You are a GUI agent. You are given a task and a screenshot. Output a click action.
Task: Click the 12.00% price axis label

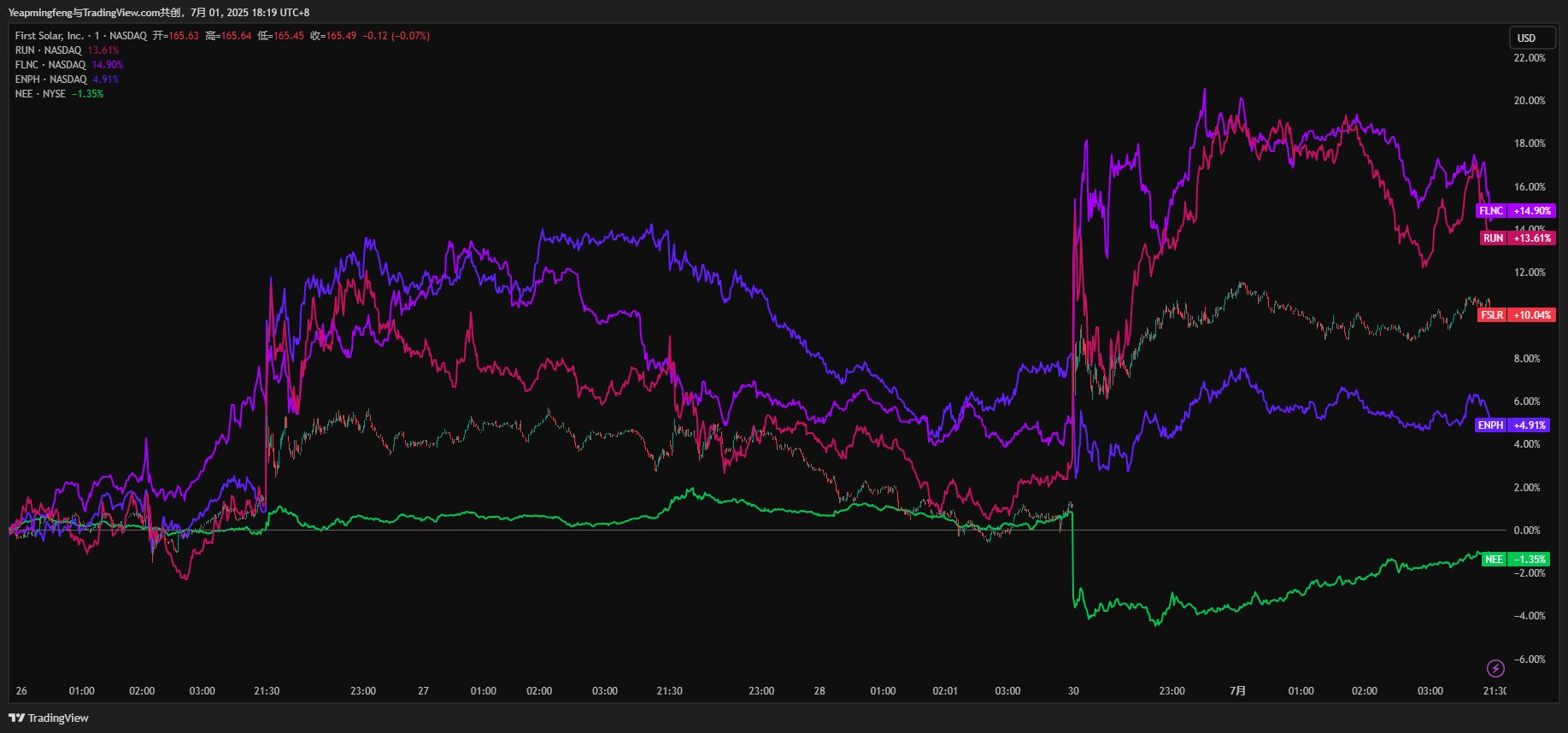[1530, 273]
